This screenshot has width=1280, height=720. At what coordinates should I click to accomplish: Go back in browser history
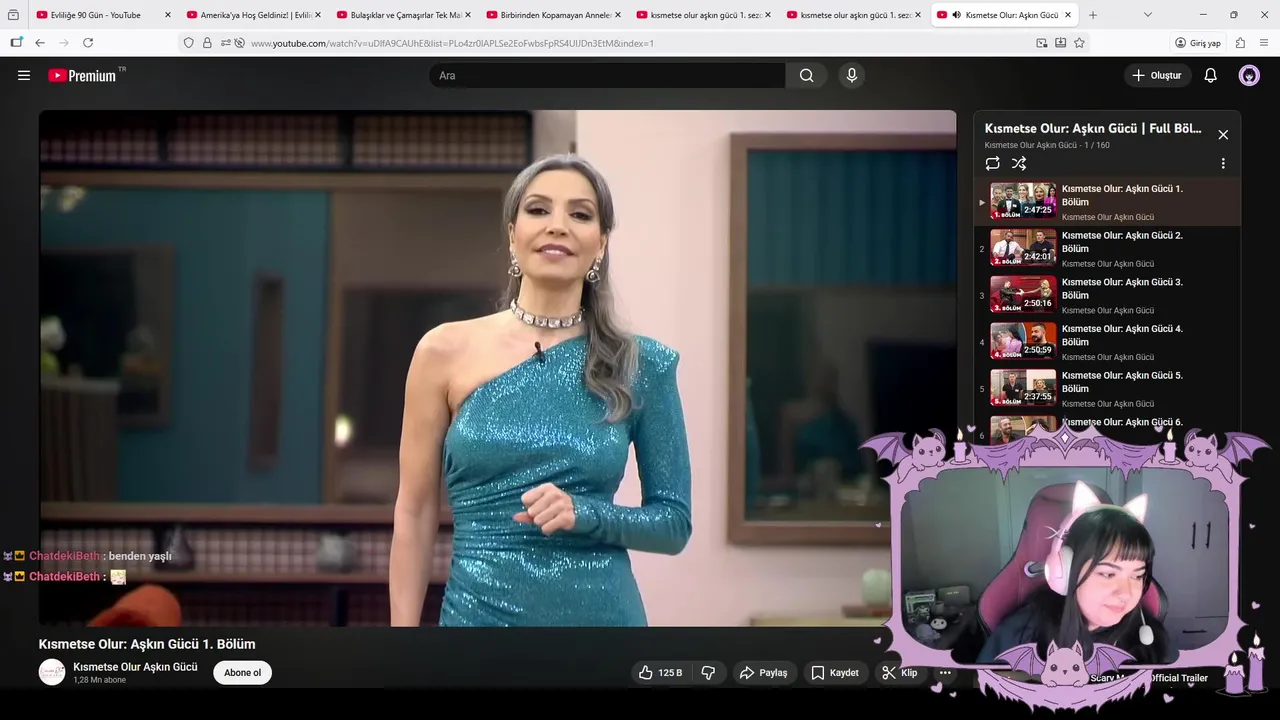point(40,43)
